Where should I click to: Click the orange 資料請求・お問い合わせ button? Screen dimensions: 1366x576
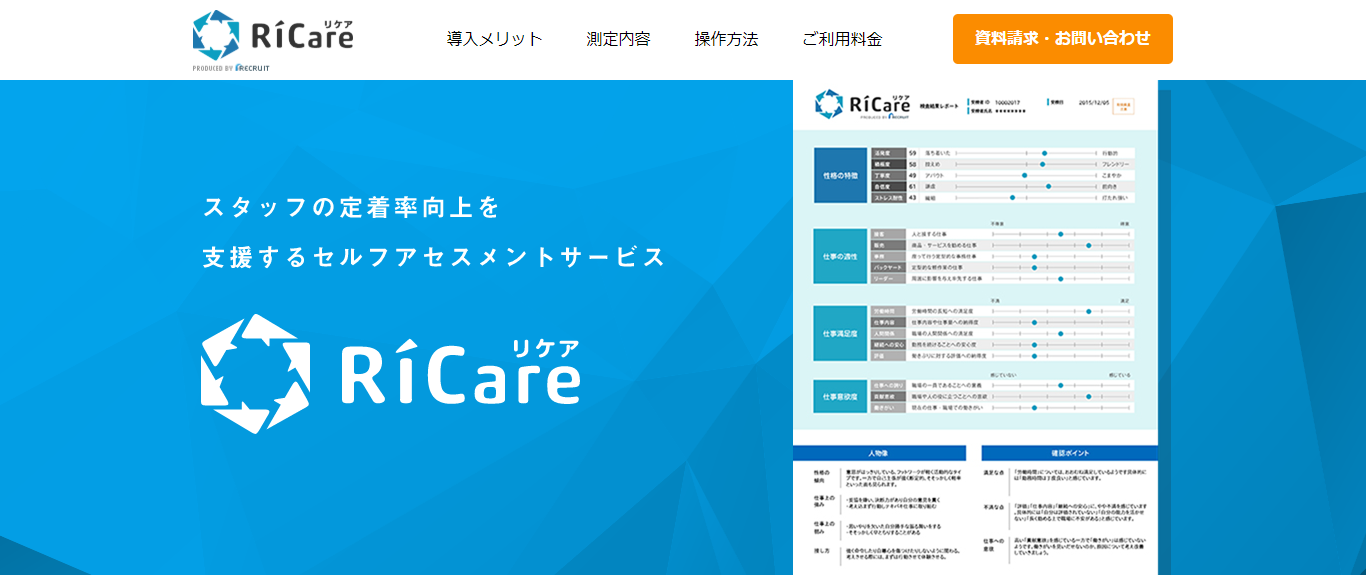[1063, 39]
